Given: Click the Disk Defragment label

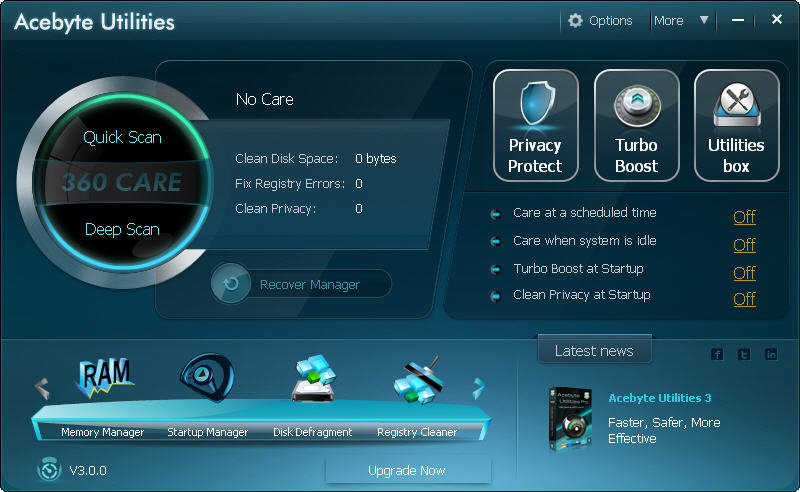Looking at the screenshot, I should pyautogui.click(x=313, y=432).
